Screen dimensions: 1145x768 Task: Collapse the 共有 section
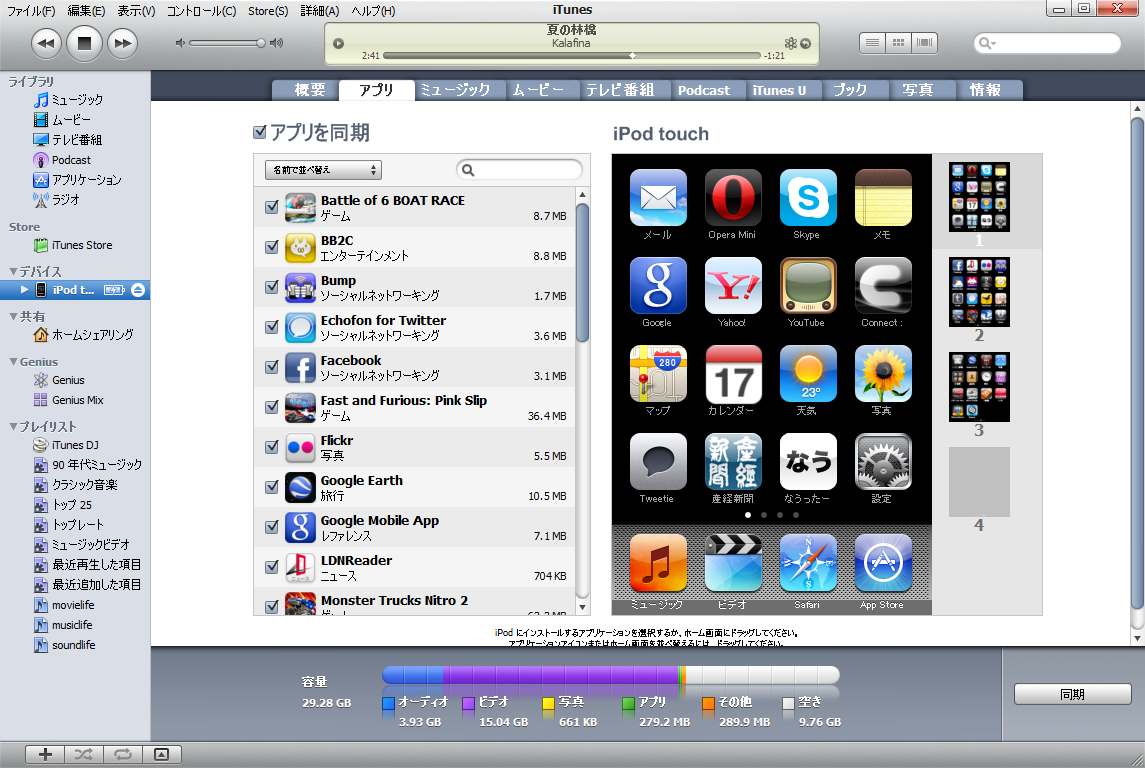point(12,317)
